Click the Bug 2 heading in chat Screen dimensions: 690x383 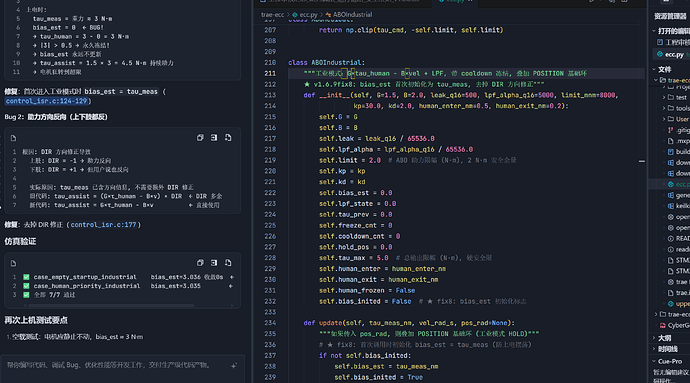[56, 117]
